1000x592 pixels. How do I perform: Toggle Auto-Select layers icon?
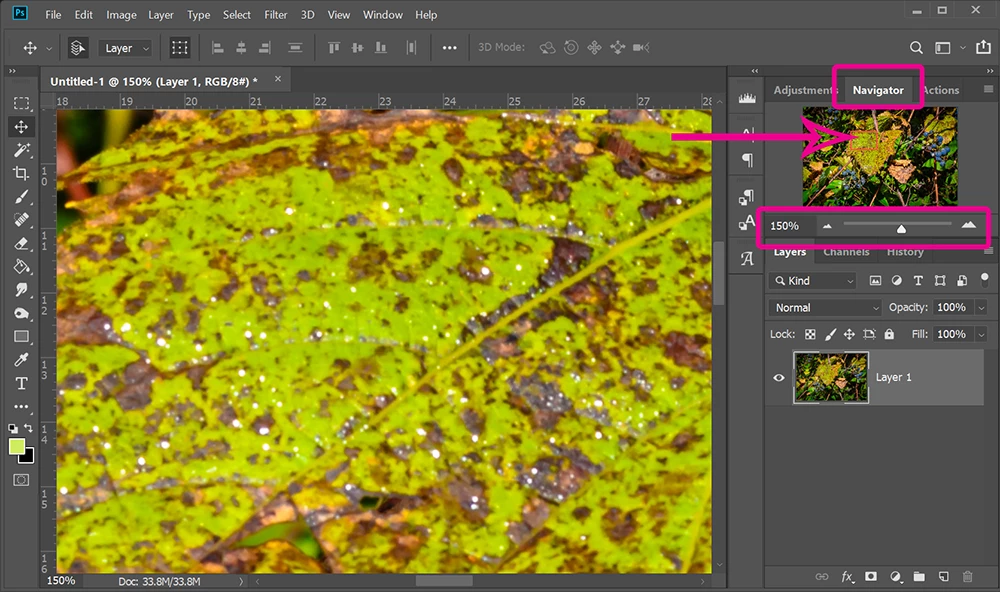click(77, 48)
